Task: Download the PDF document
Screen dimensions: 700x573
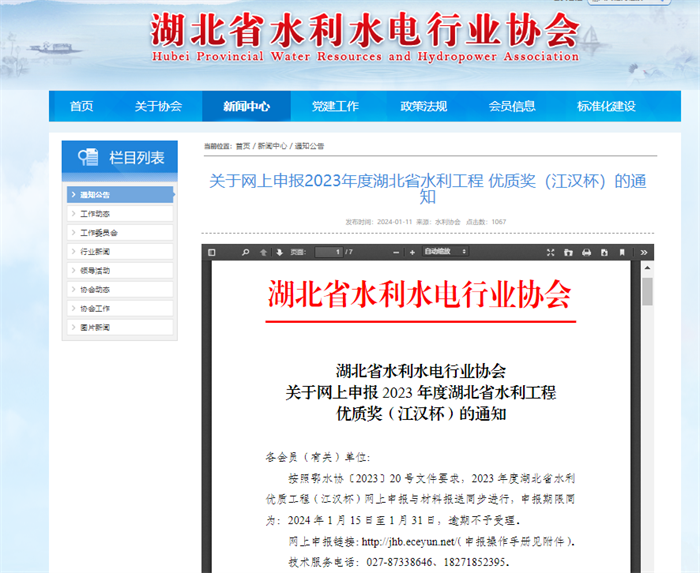Action: [x=604, y=253]
